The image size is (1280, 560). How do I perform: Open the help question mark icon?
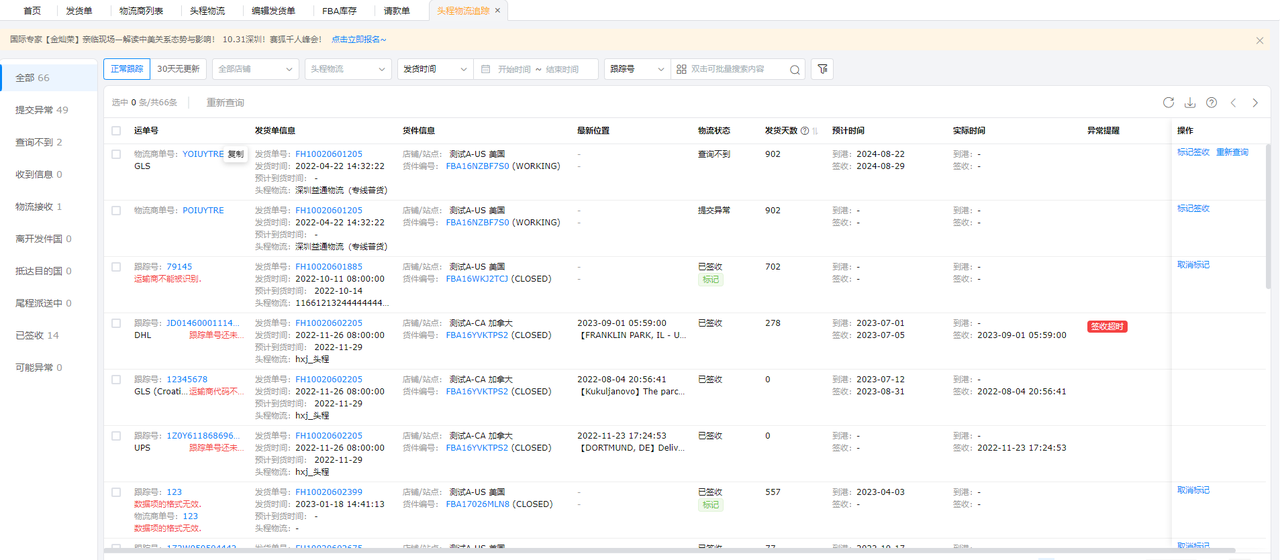click(1212, 103)
